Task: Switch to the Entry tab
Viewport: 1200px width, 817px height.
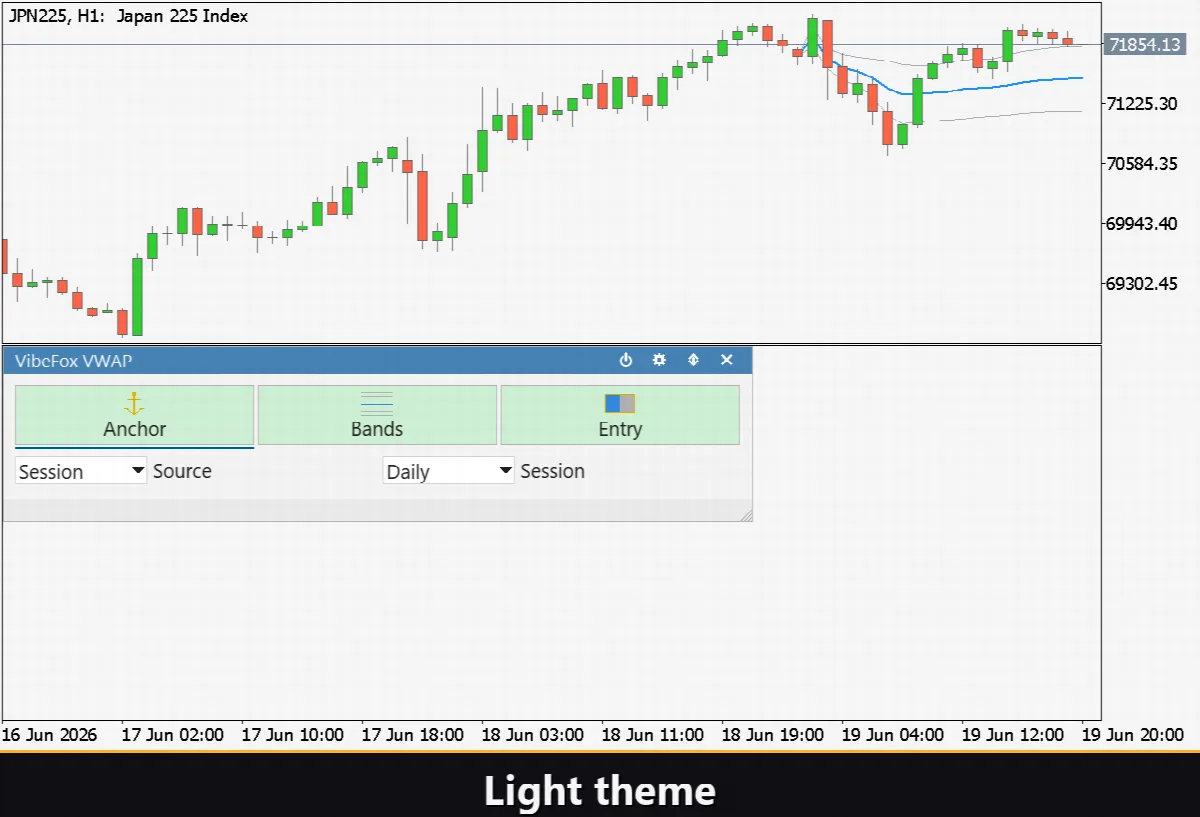Action: click(620, 415)
